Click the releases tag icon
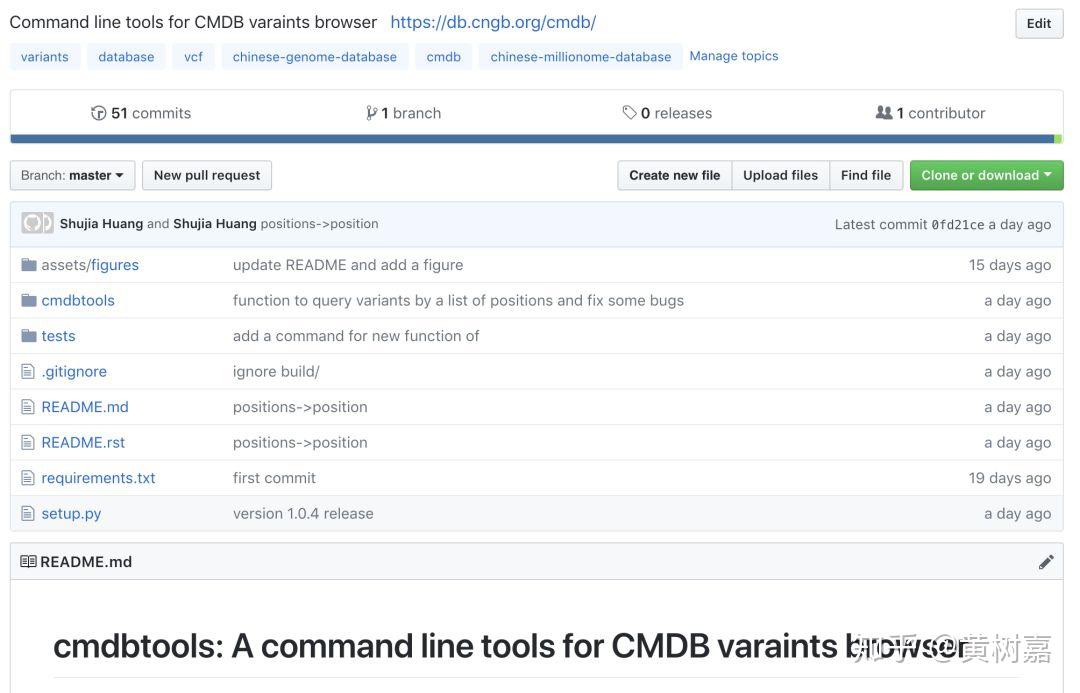The width and height of the screenshot is (1080, 693). tap(629, 113)
